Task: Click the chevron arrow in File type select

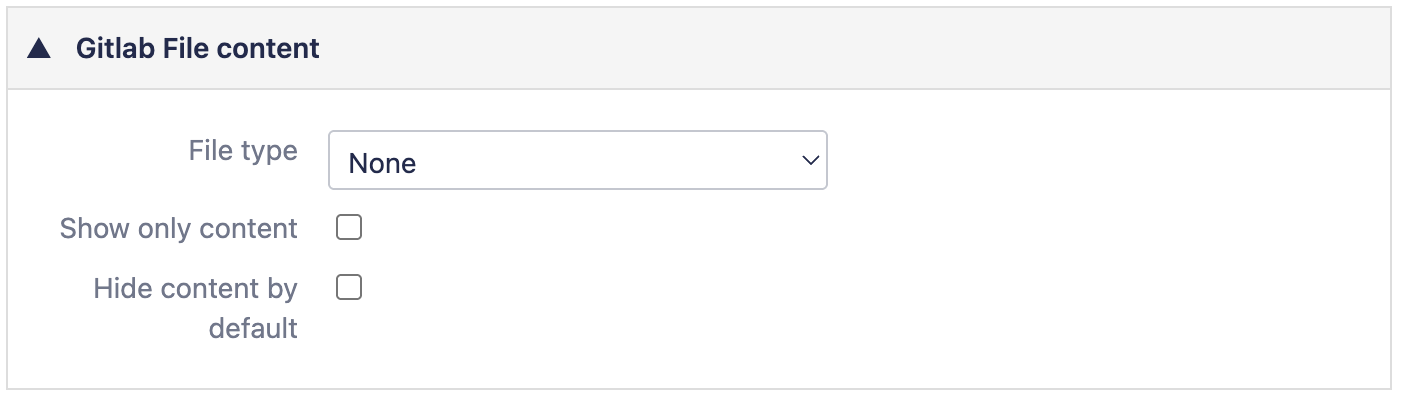Action: [x=810, y=161]
